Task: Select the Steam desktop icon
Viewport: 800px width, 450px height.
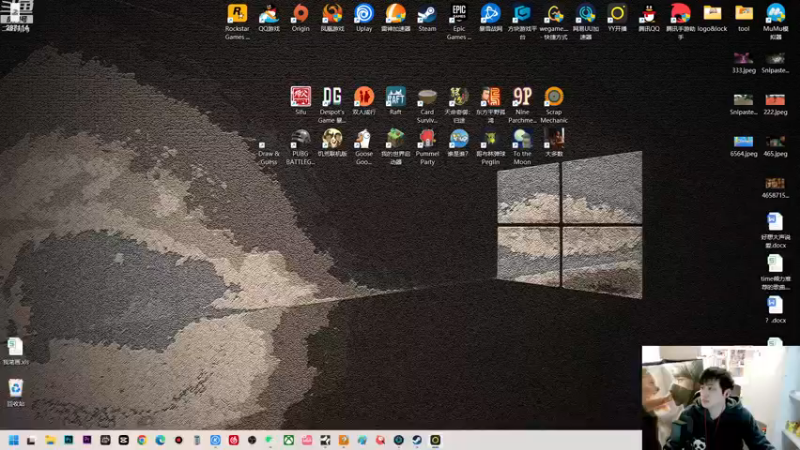Action: [427, 14]
